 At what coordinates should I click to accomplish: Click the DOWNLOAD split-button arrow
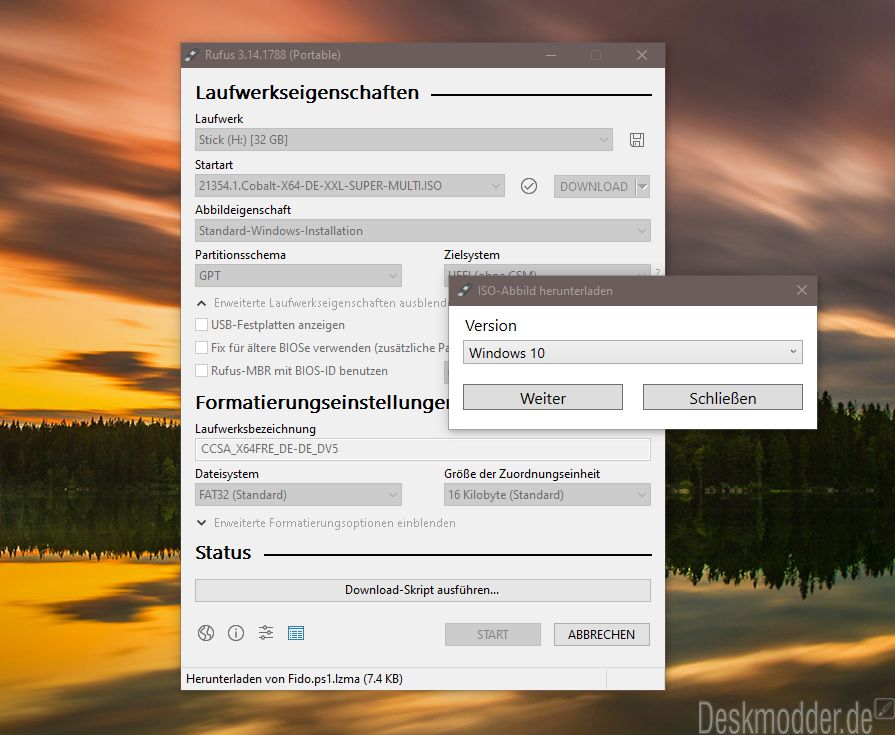coord(643,187)
